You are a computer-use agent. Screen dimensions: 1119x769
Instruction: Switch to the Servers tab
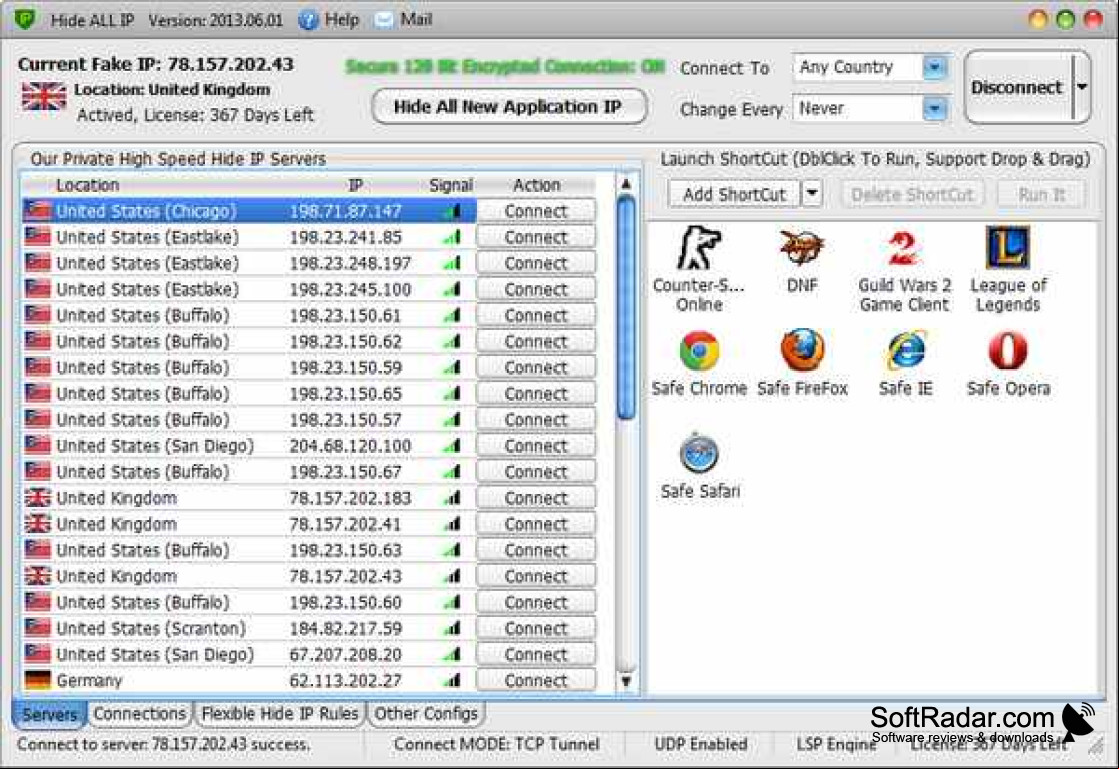(49, 714)
